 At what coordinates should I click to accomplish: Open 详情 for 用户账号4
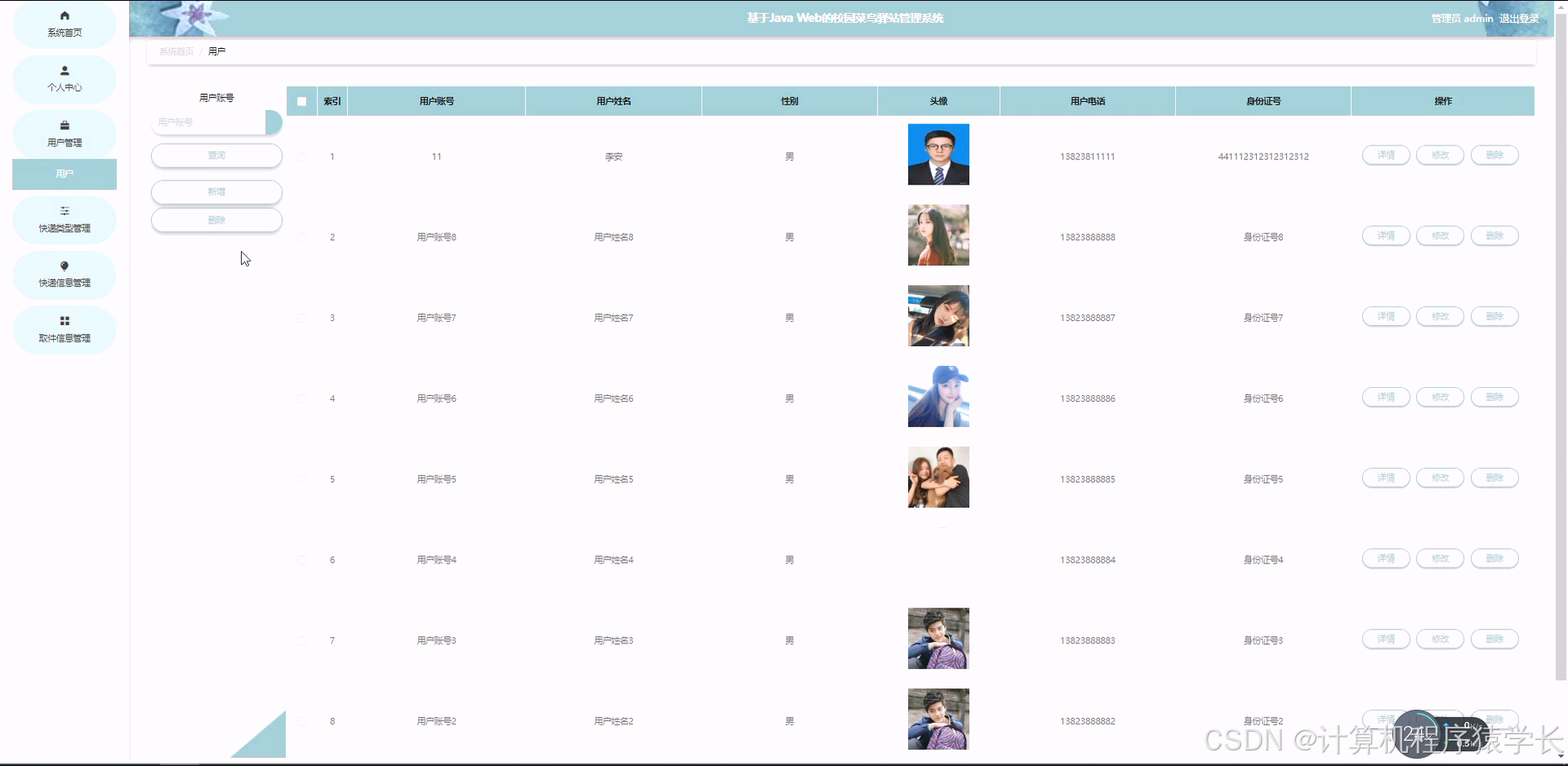pyautogui.click(x=1386, y=559)
